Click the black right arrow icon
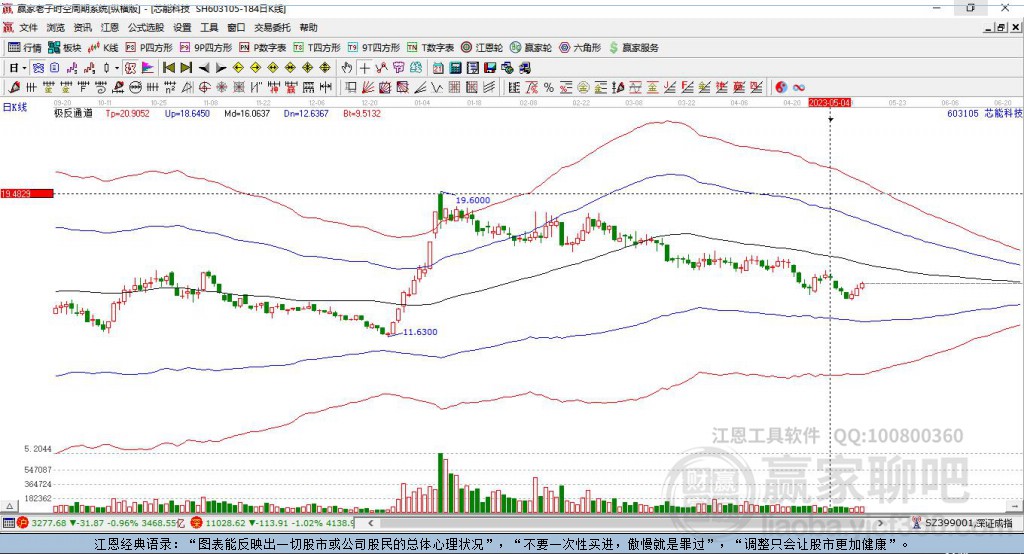This screenshot has width=1024, height=554. [x=221, y=68]
